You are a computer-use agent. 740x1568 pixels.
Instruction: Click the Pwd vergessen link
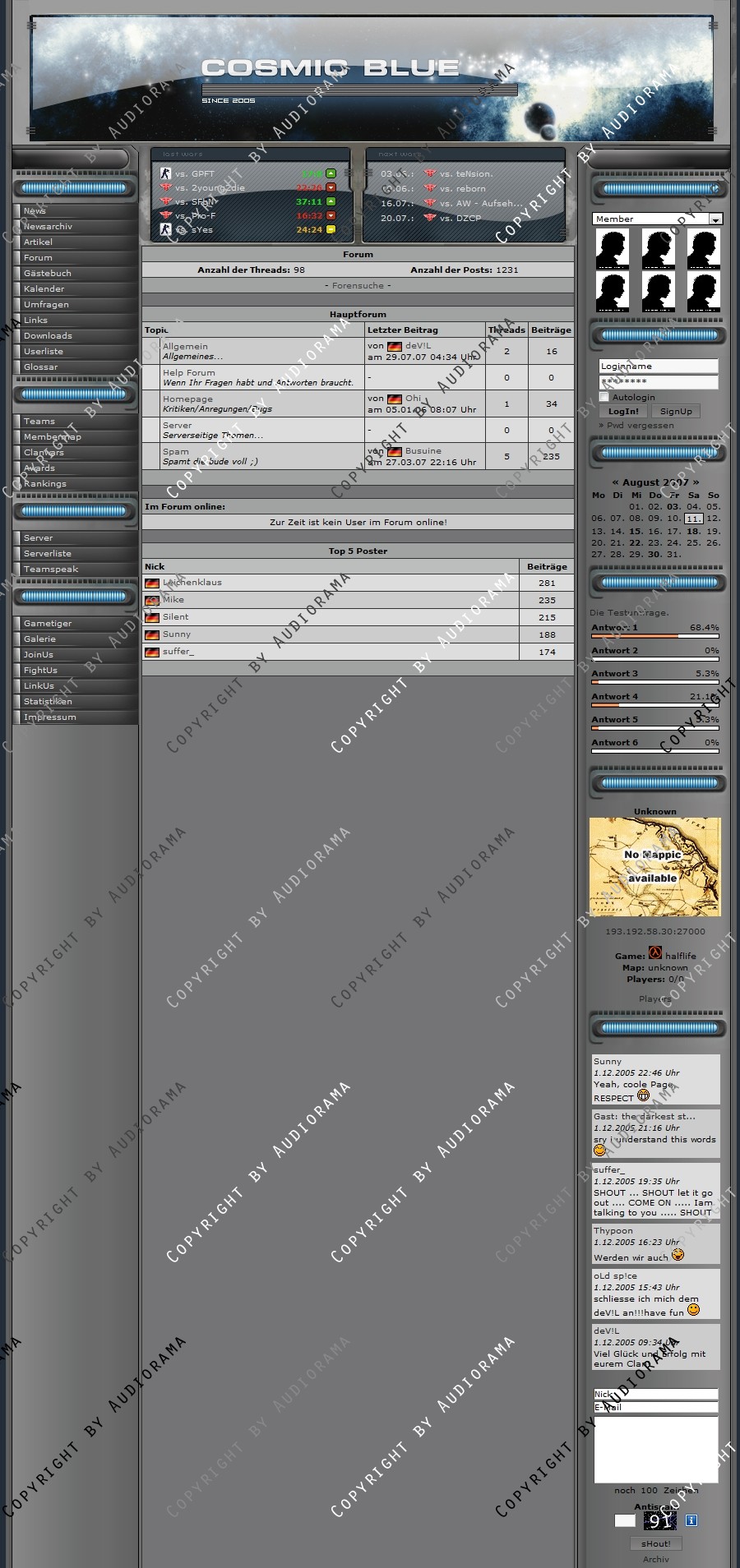(640, 426)
